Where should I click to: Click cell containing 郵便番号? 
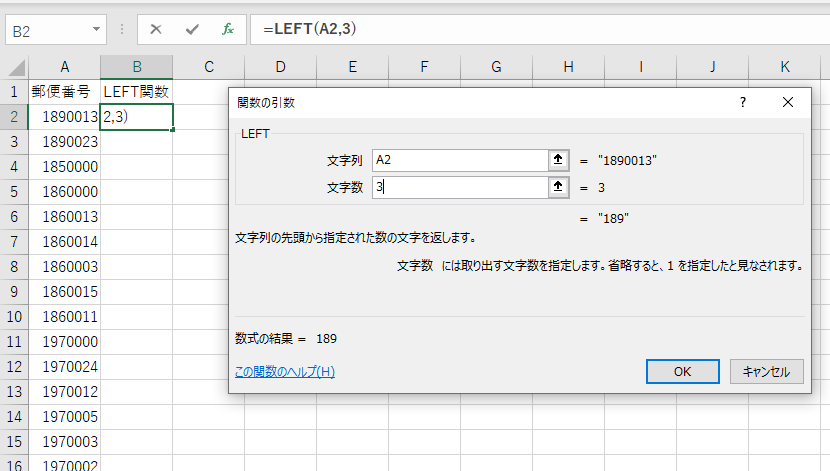[65, 92]
